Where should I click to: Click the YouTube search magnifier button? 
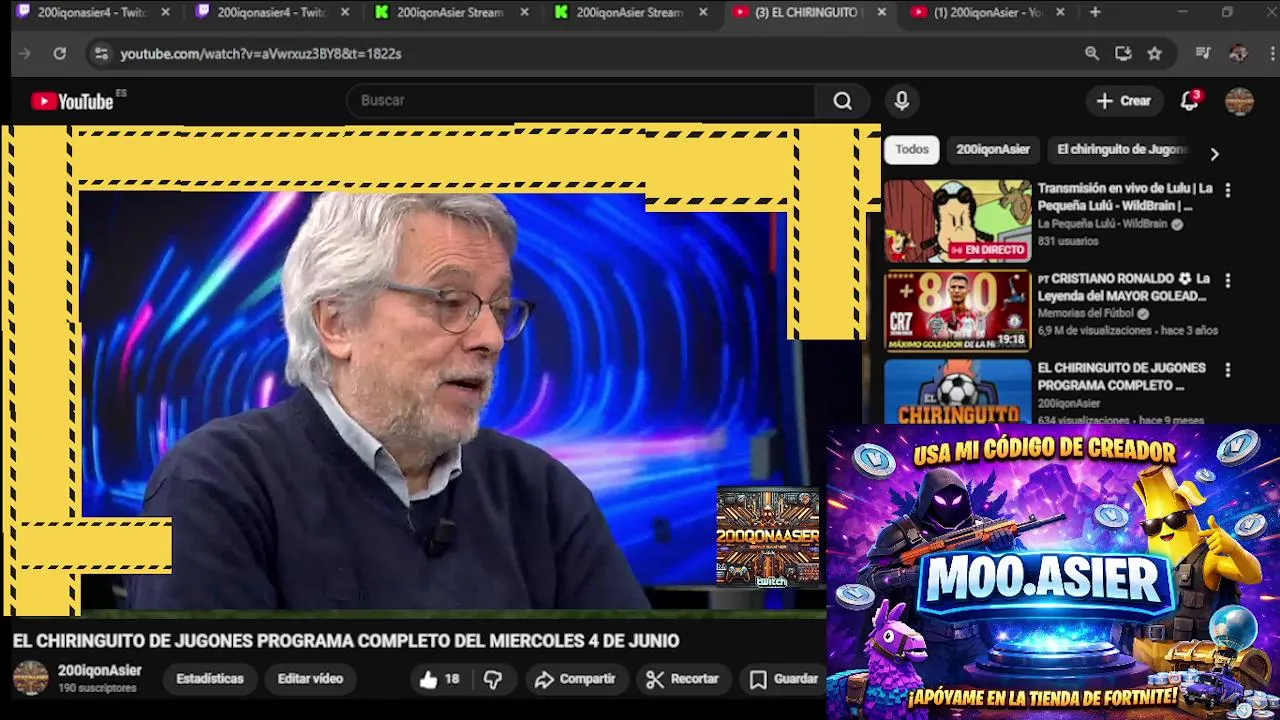click(x=842, y=101)
